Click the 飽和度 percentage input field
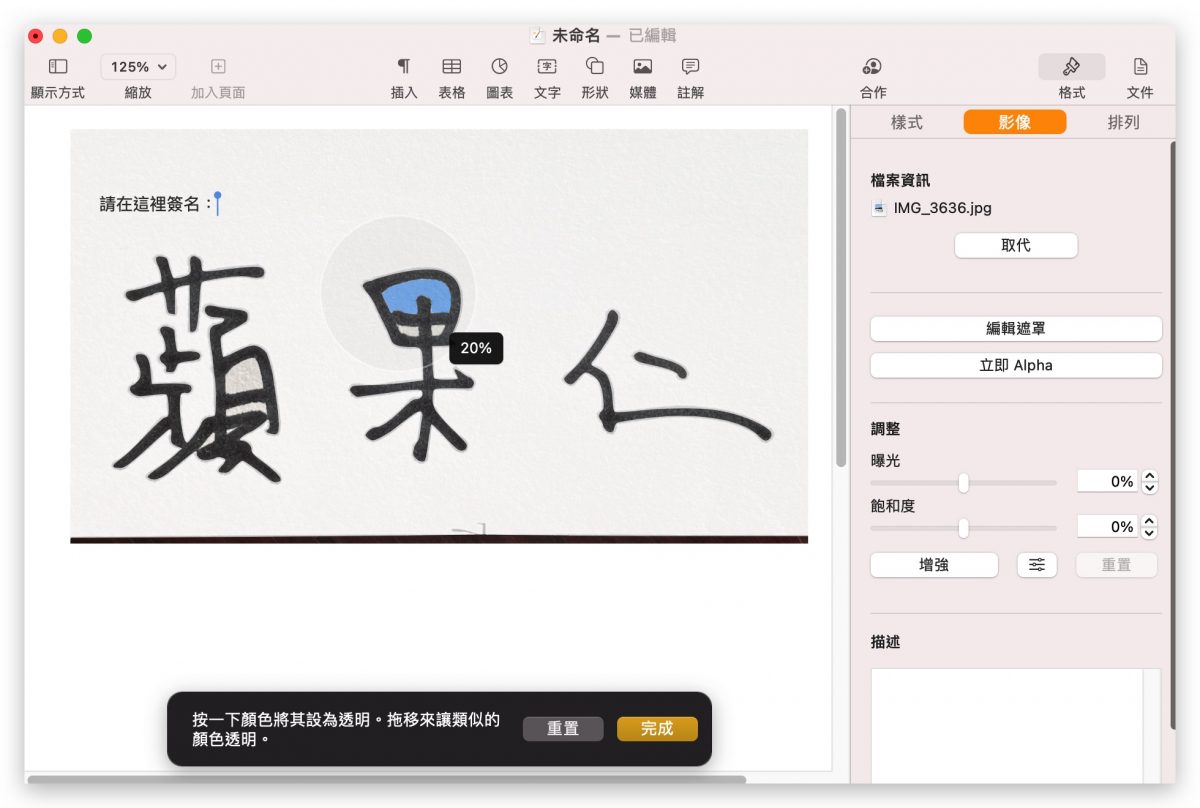The image size is (1200, 808). point(1107,526)
